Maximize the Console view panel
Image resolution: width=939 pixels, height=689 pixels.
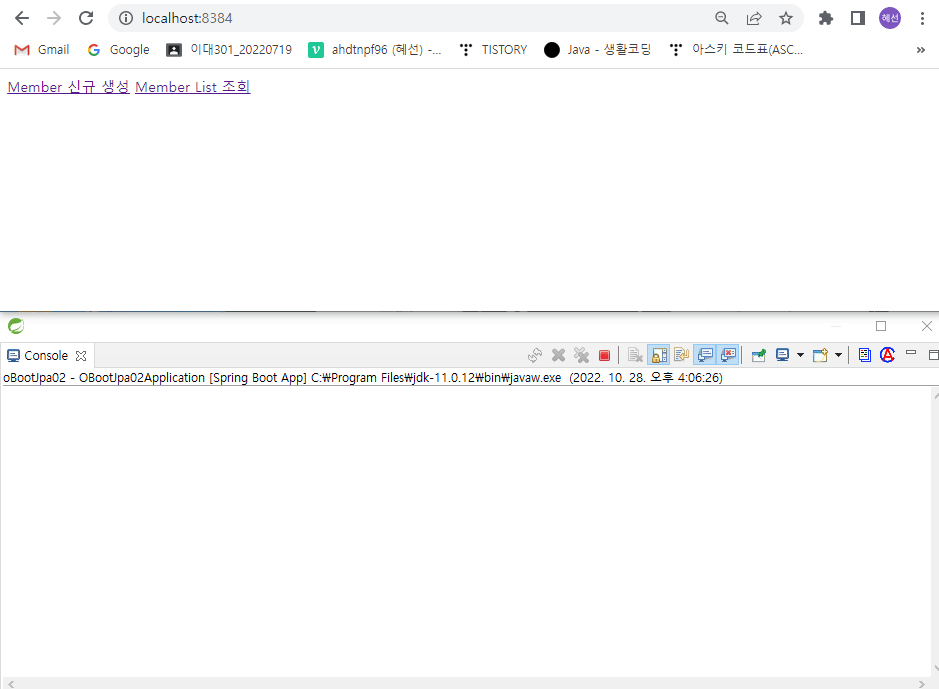coord(933,356)
